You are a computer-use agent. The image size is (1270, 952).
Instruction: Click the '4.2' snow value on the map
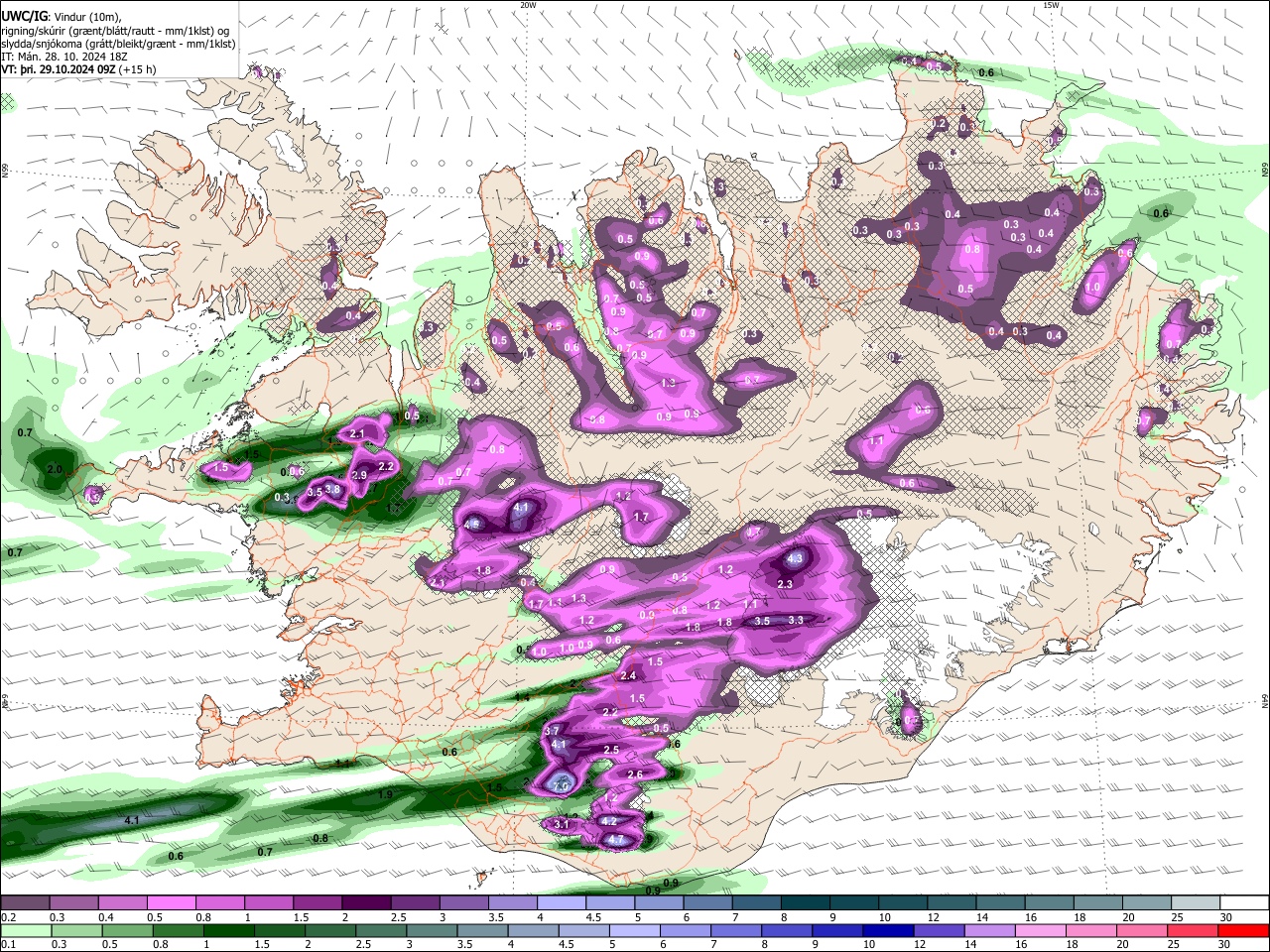point(609,821)
